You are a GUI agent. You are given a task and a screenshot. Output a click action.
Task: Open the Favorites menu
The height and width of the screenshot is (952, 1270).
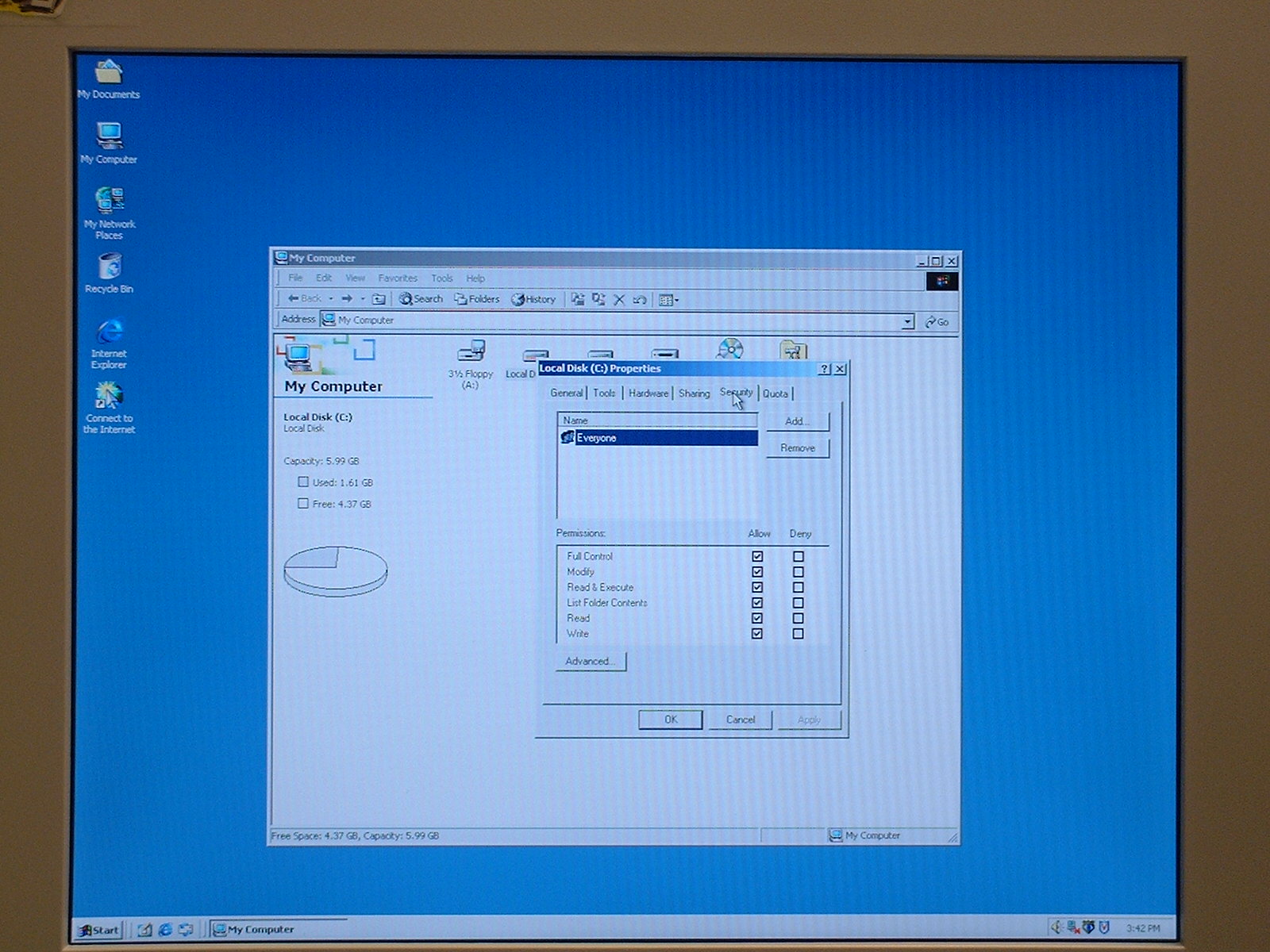point(397,278)
